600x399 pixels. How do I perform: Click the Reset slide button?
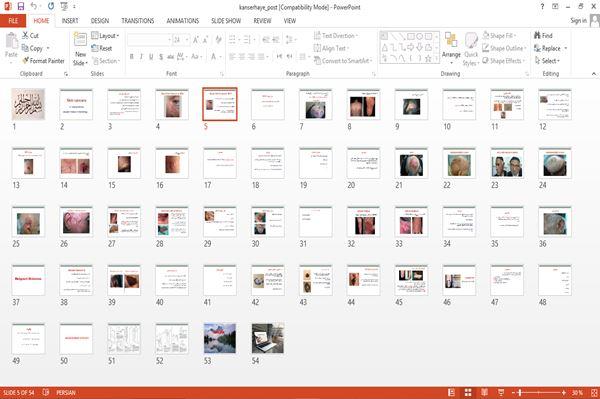point(102,48)
